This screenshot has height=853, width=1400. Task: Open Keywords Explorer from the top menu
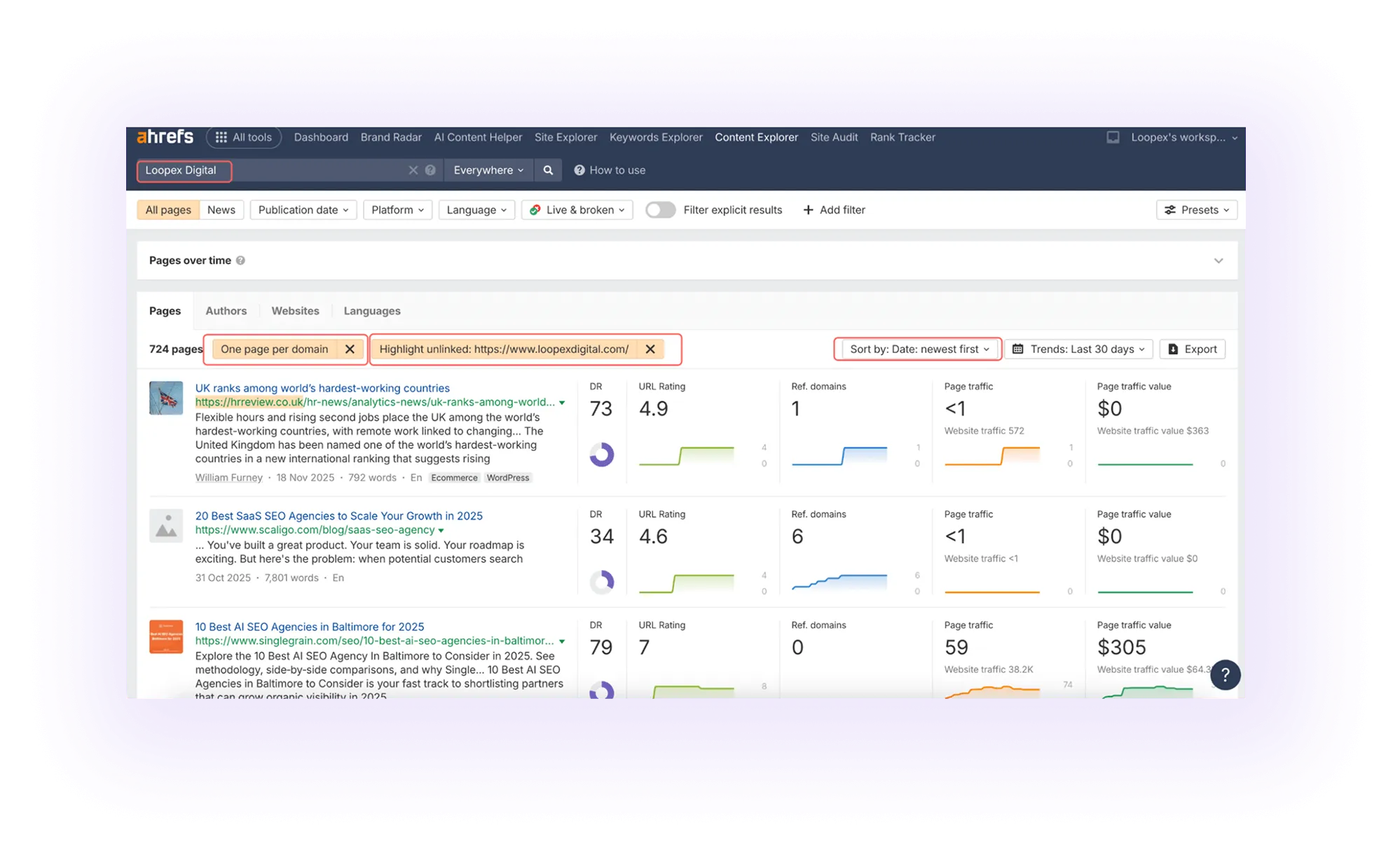[655, 137]
